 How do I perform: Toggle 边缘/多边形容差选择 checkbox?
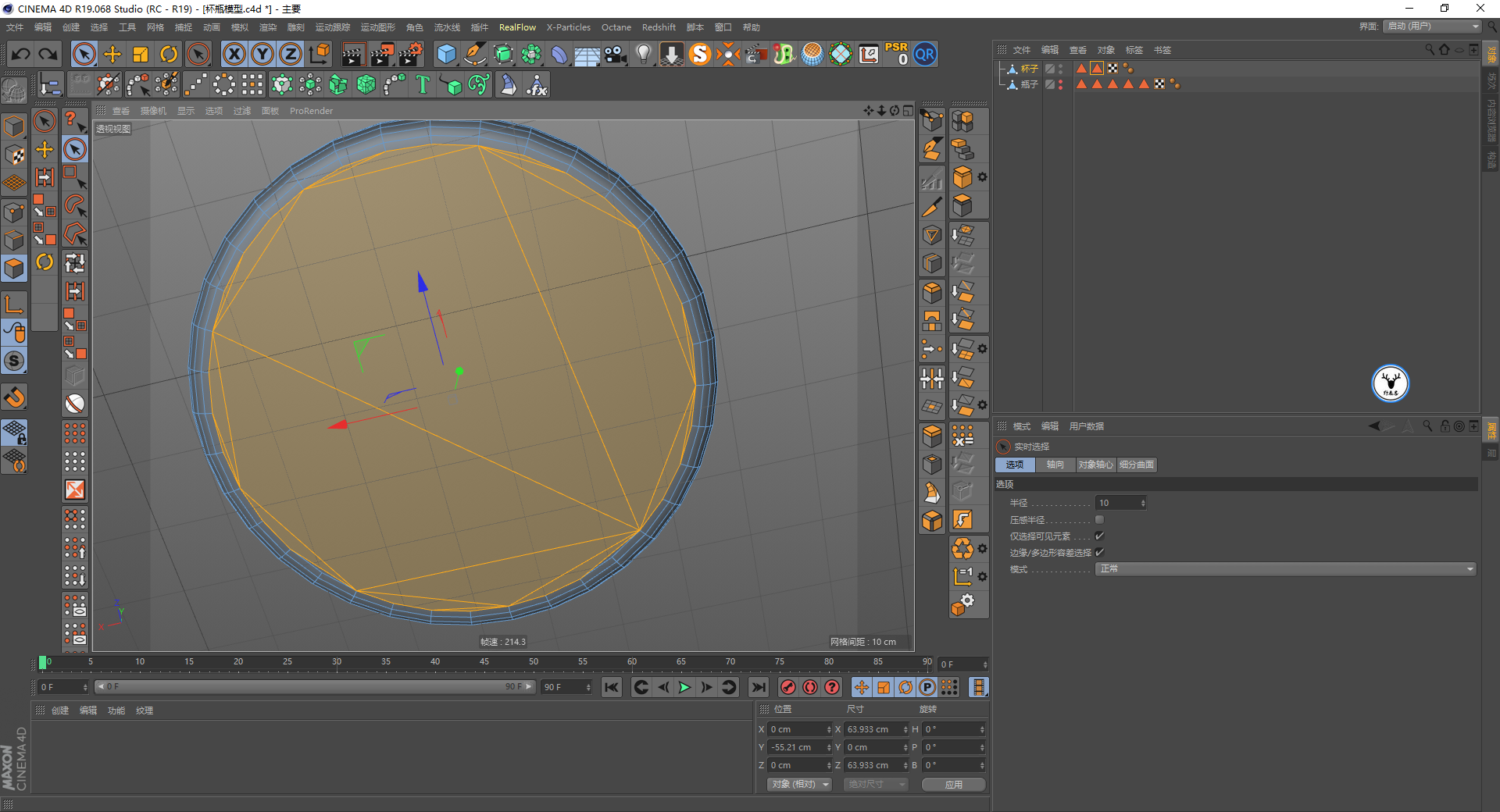1099,553
